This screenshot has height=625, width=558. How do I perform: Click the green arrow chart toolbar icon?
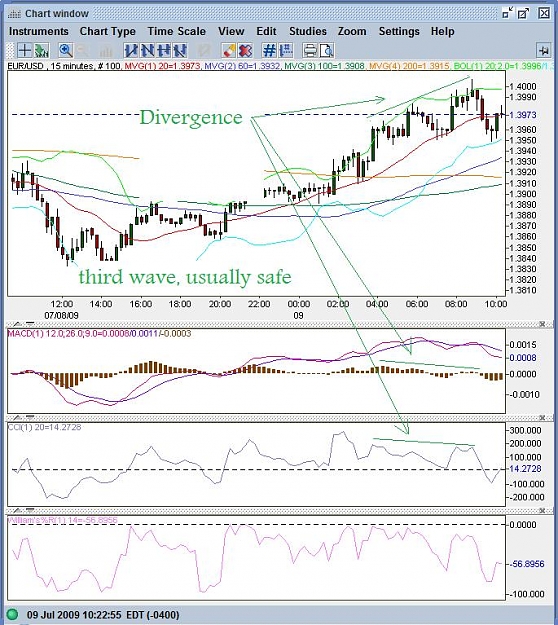(x=41, y=51)
